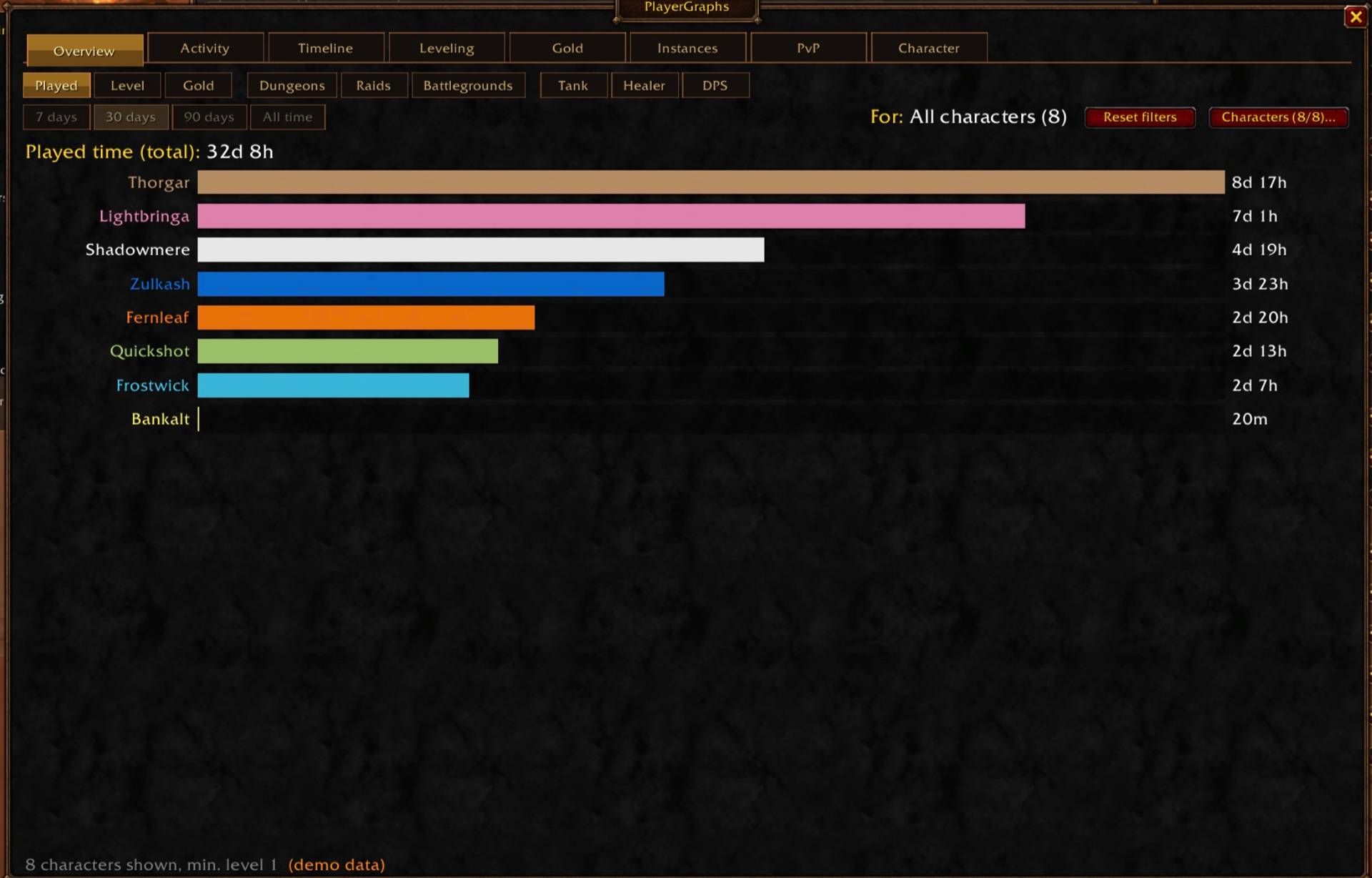Click the Thorgar character name
The width and height of the screenshot is (1372, 878).
point(159,182)
